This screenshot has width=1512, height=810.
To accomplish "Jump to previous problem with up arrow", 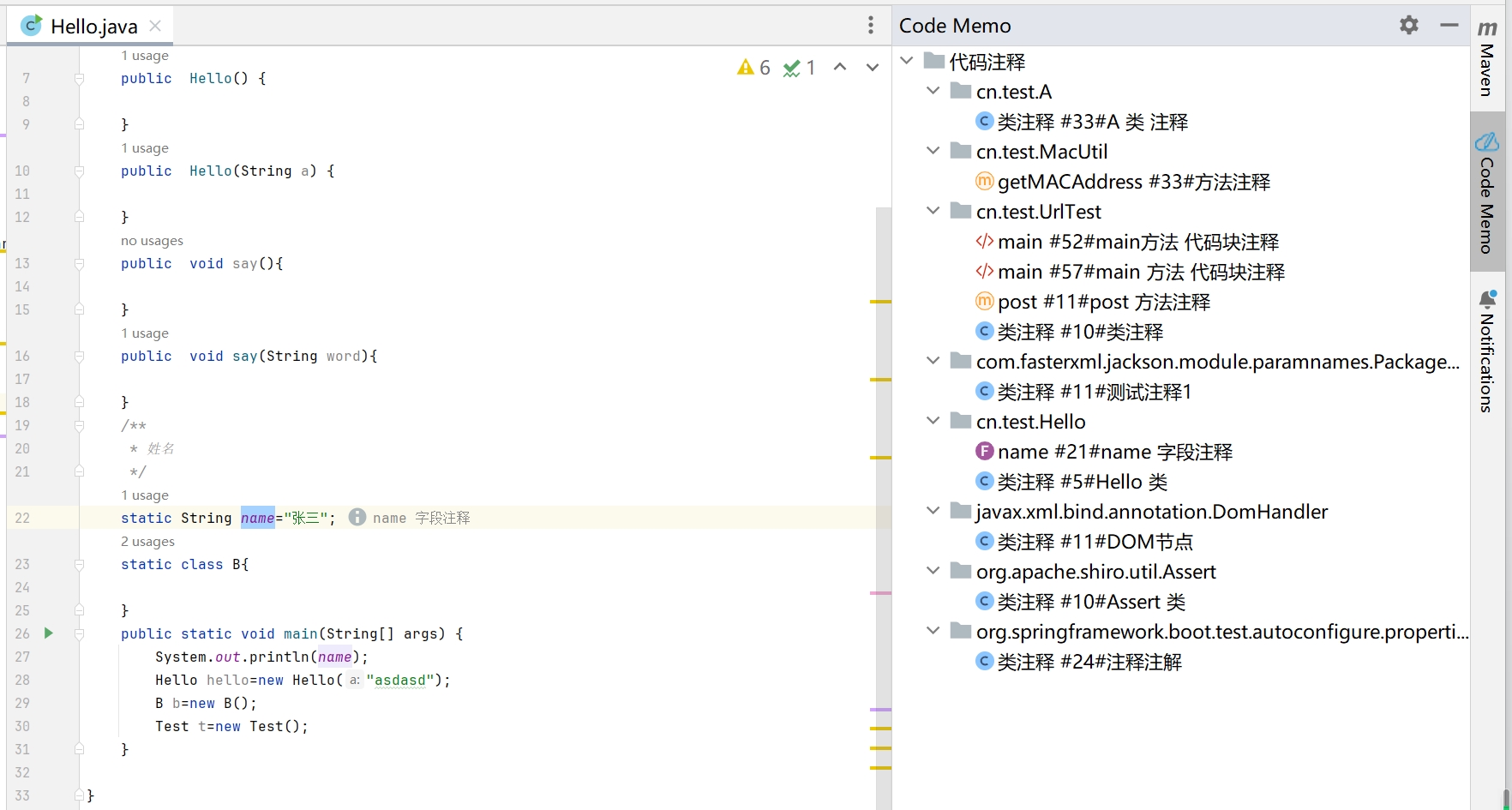I will [840, 67].
